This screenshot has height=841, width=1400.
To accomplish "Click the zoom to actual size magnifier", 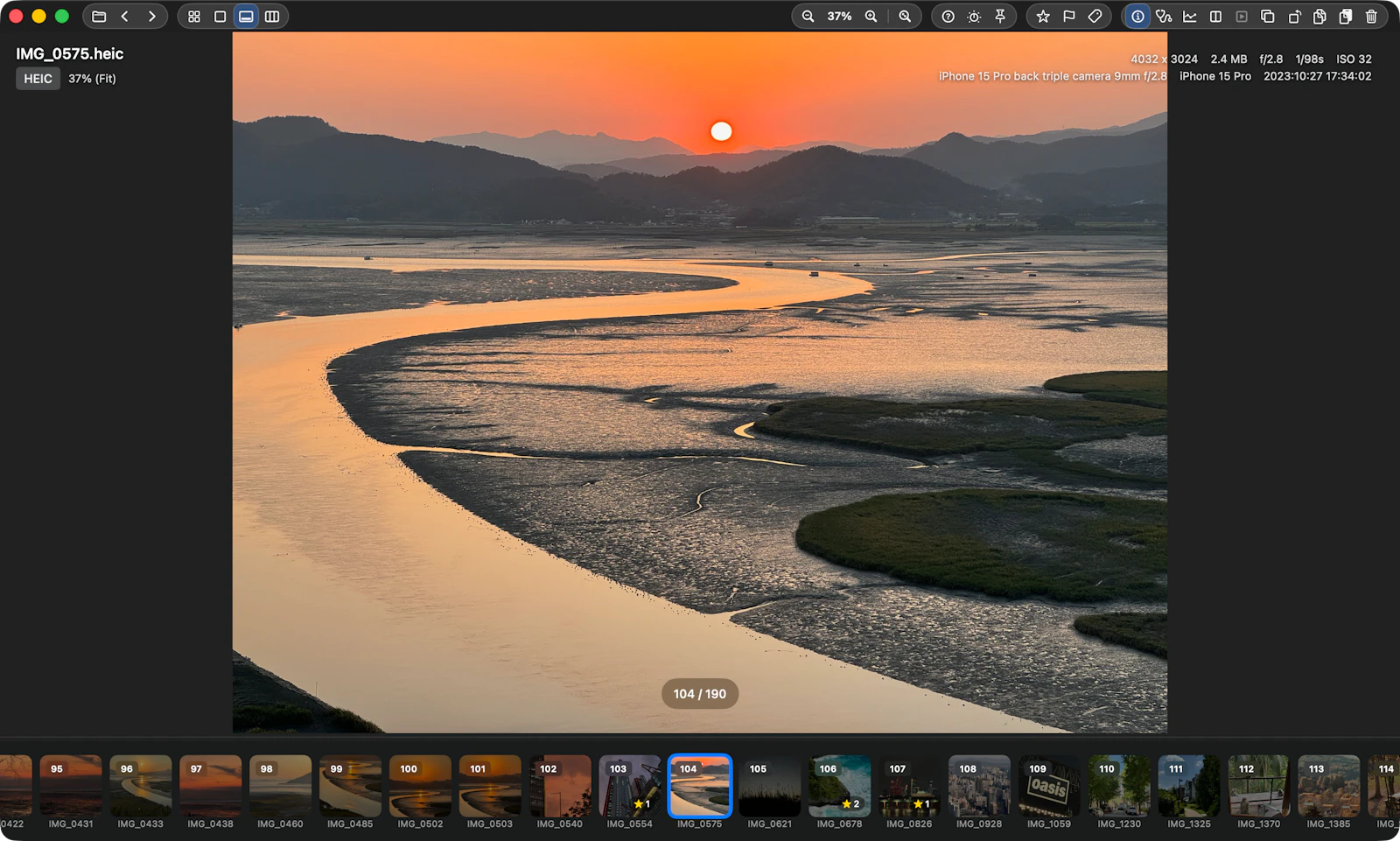I will point(906,17).
